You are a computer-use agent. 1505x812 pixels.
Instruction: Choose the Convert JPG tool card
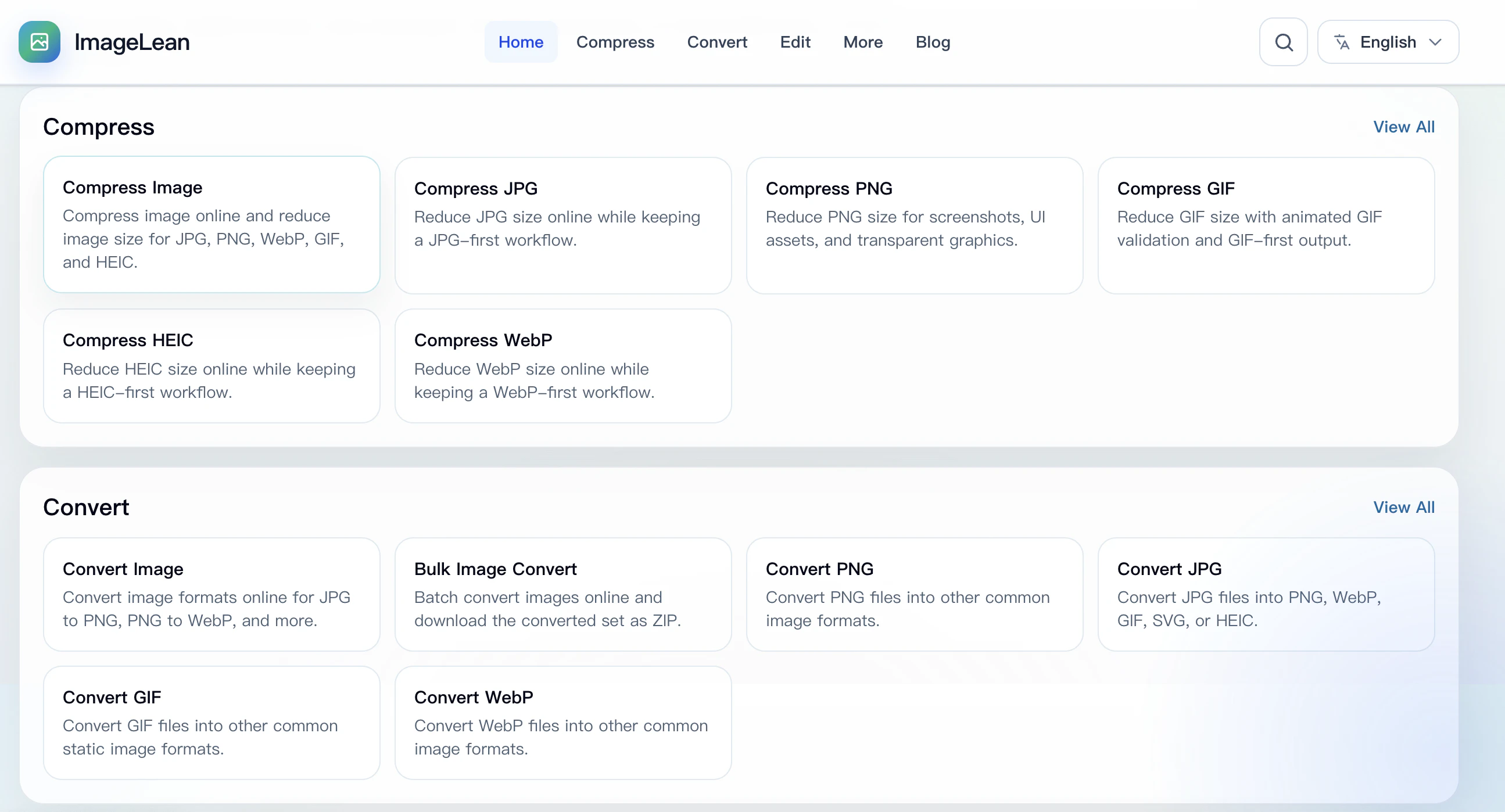[x=1266, y=594]
